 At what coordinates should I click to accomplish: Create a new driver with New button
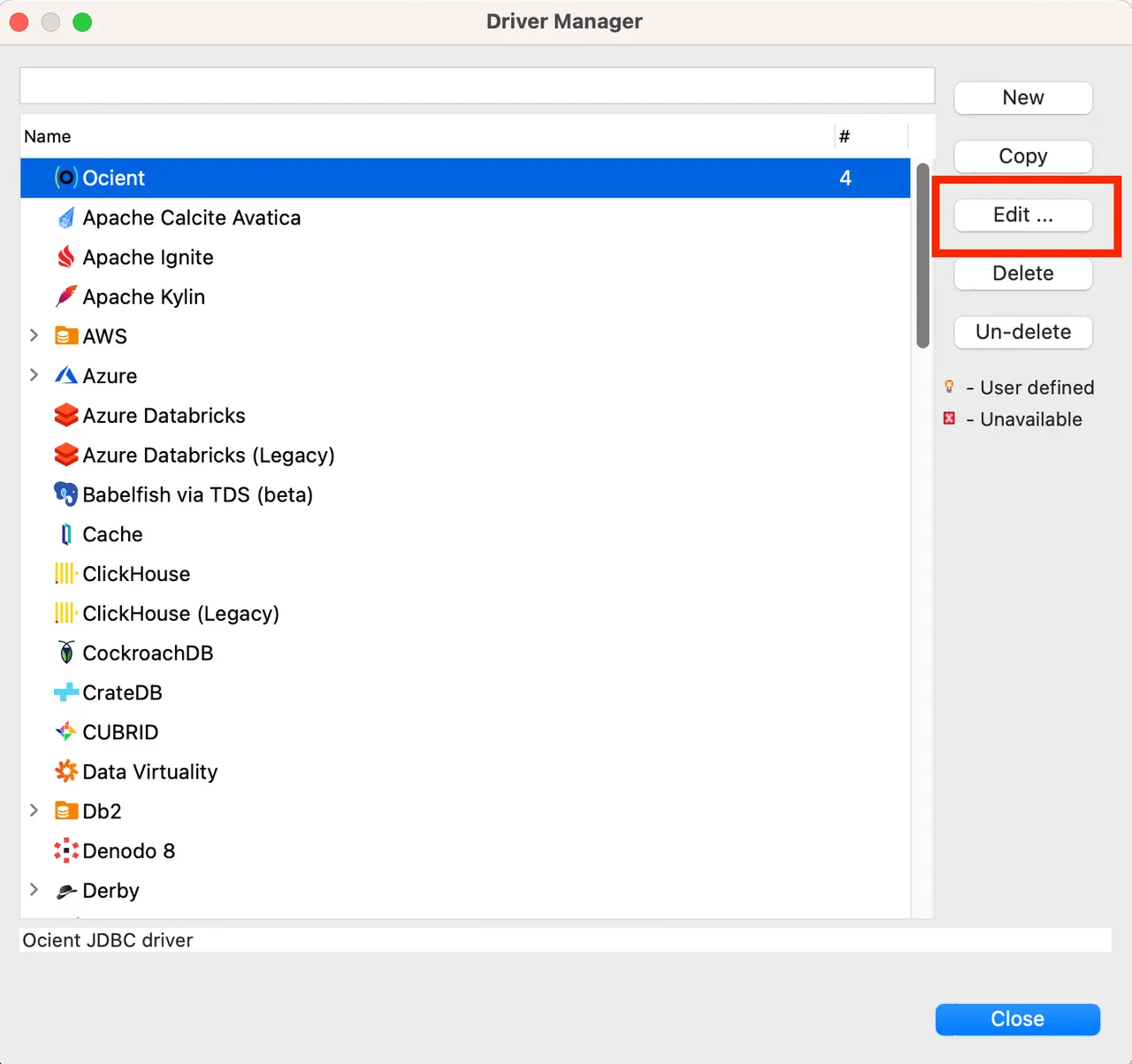tap(1022, 97)
